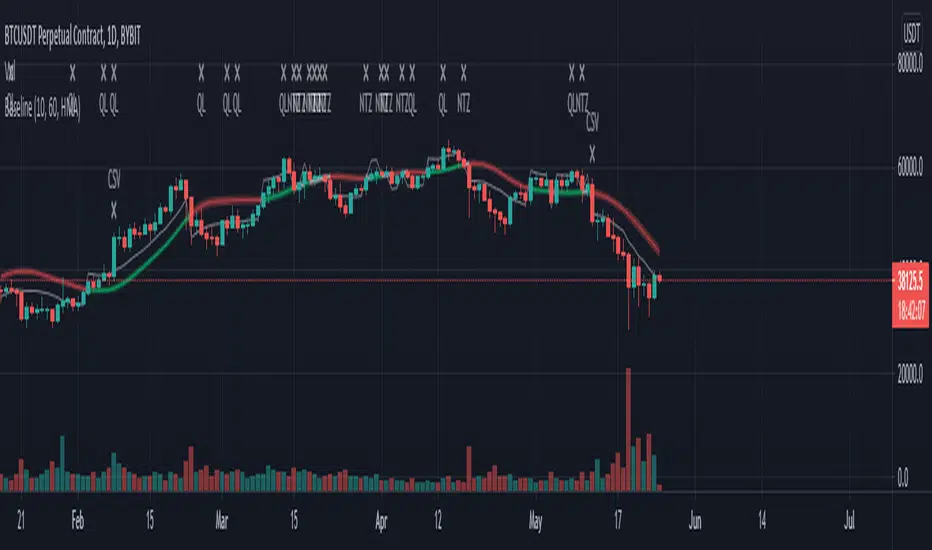Viewport: 932px width, 550px height.
Task: Select Jun on the time axis
Action: point(697,520)
